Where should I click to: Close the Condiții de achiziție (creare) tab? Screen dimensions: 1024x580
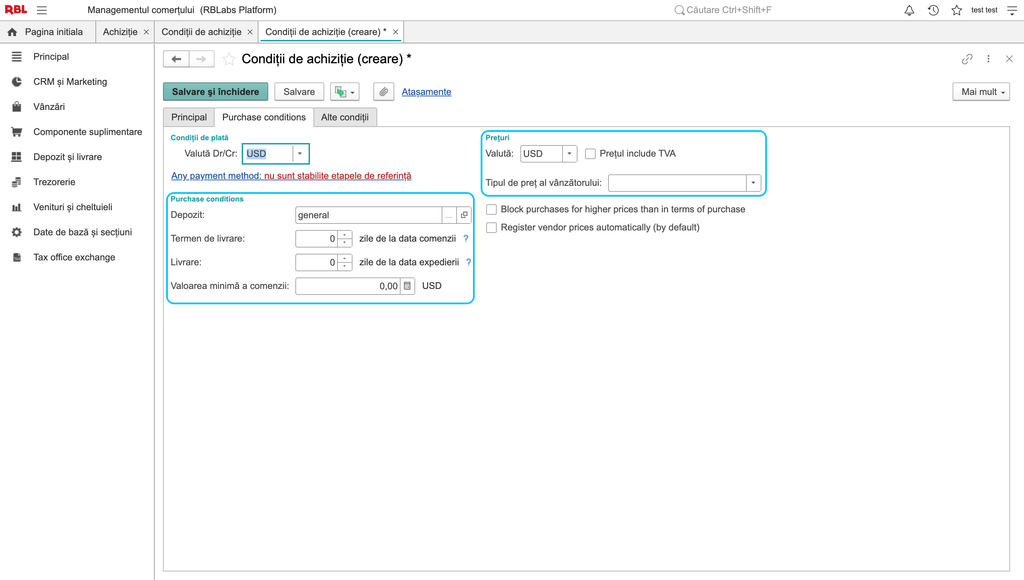coord(395,32)
